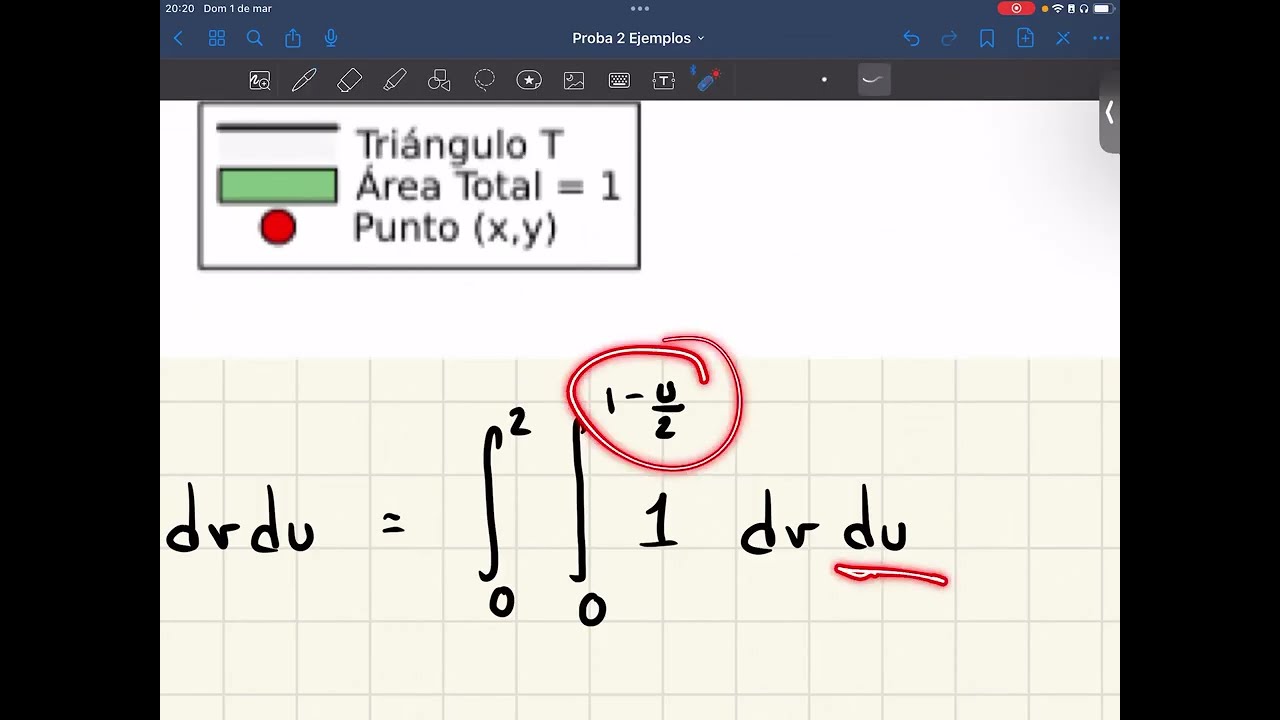
Task: Tap the share/export icon
Action: [x=292, y=38]
